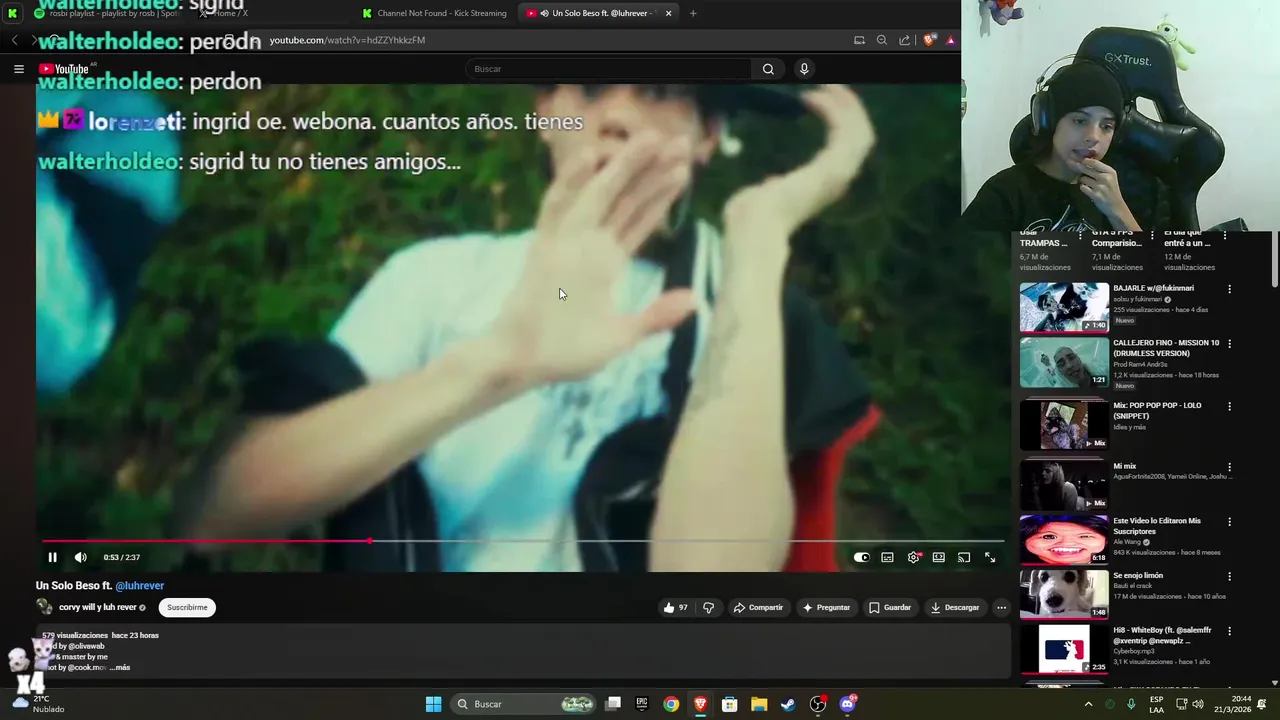Subscribe with the Suscribirme button
The image size is (1280, 720).
(187, 607)
